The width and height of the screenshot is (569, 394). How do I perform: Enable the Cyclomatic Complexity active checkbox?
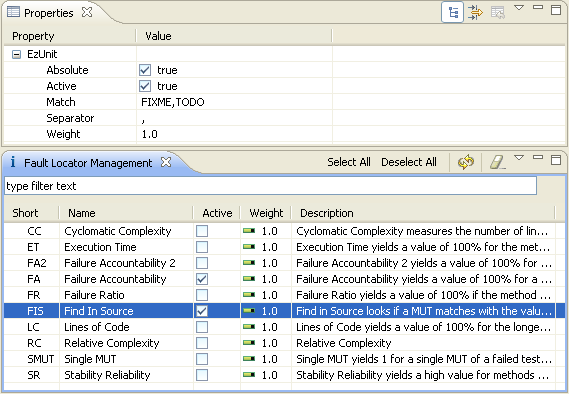pos(202,231)
